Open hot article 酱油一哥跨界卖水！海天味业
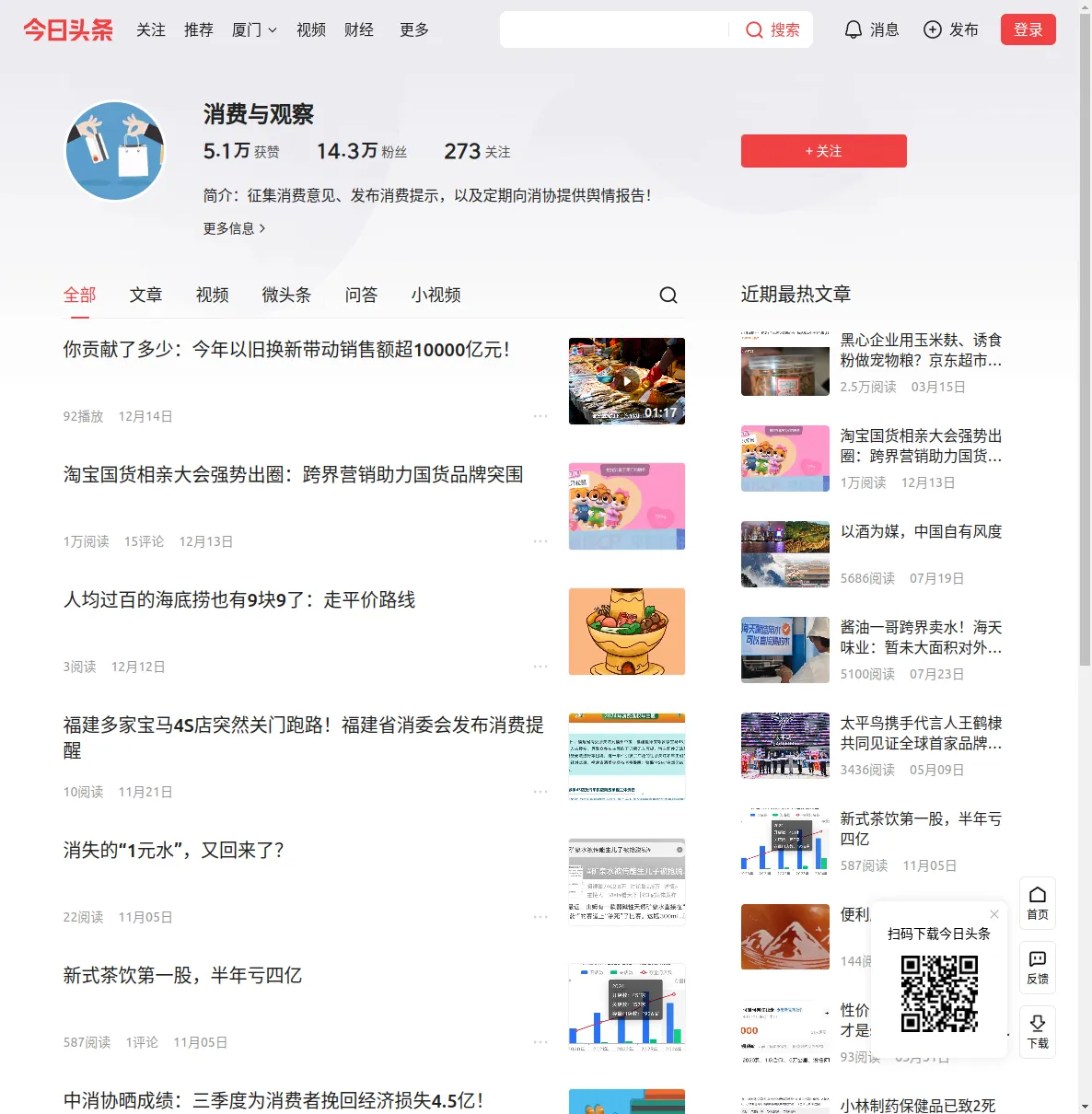 click(x=922, y=638)
